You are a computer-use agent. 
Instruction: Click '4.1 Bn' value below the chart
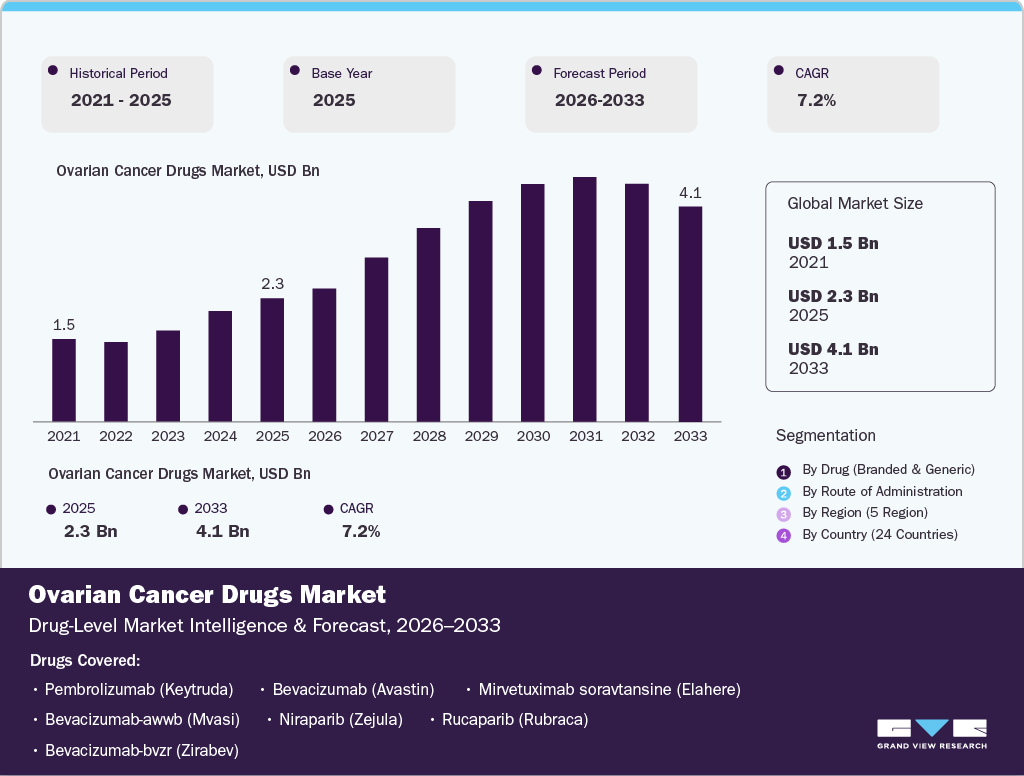(x=223, y=531)
